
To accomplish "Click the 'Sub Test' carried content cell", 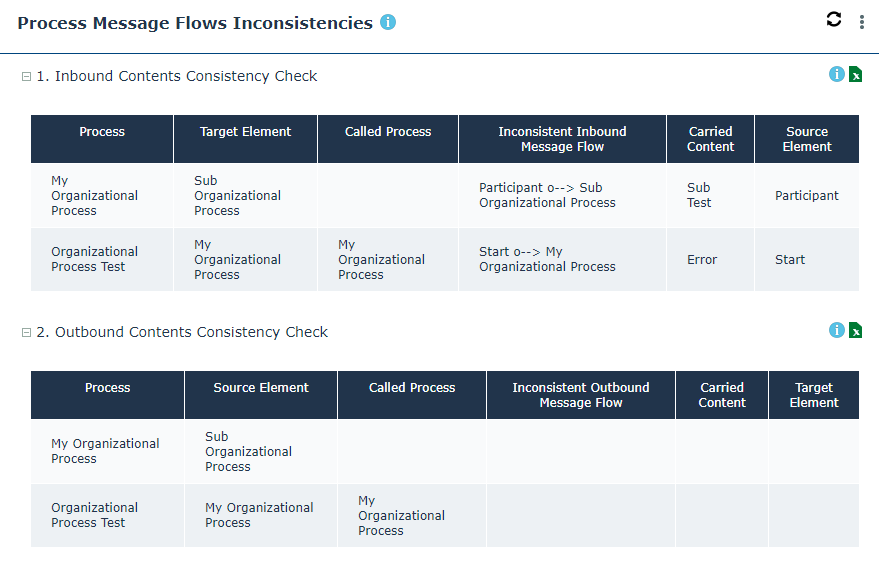I will (699, 195).
